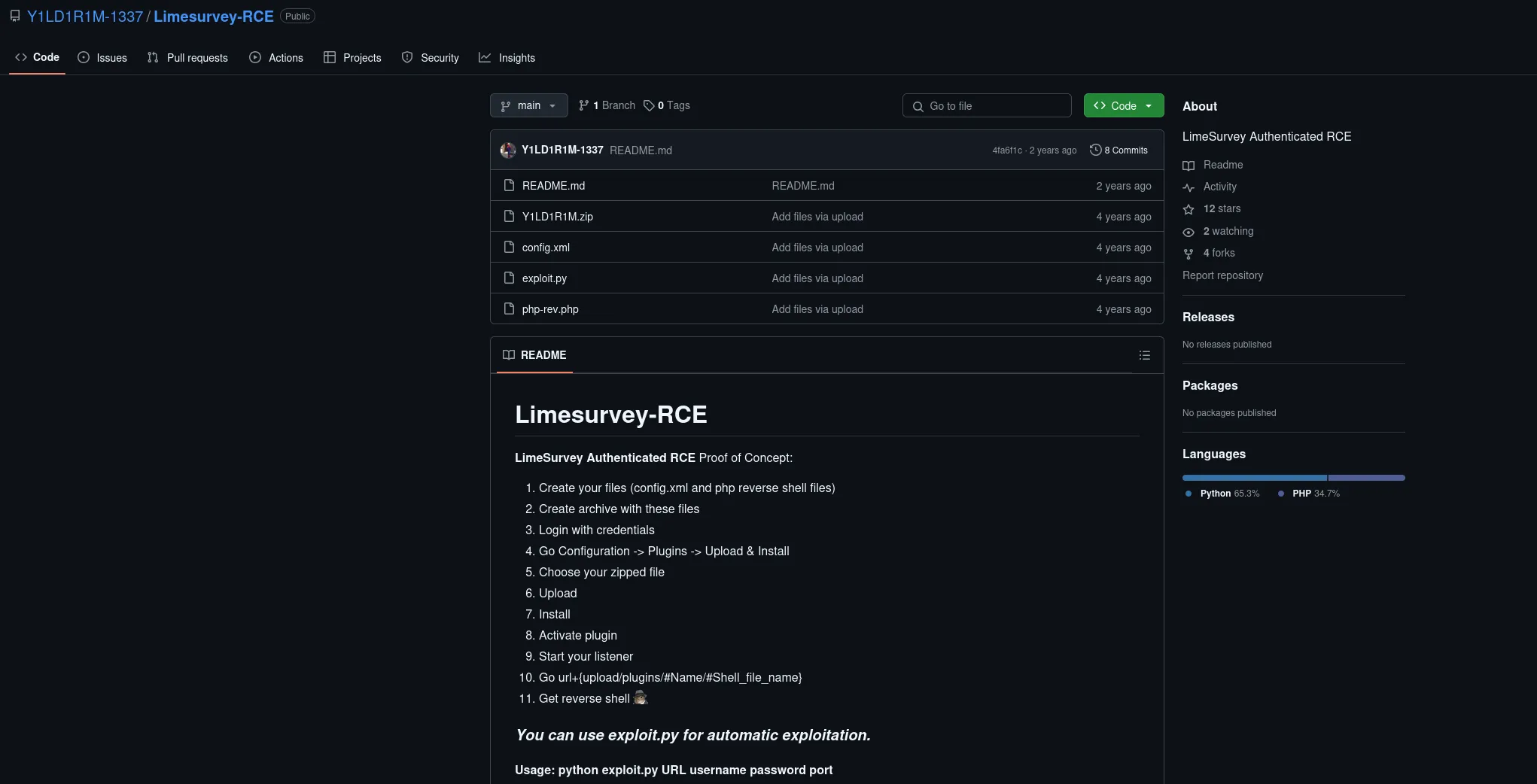The width and height of the screenshot is (1537, 784).
Task: Click the Limesurvey-RCE README heading
Action: pos(611,415)
